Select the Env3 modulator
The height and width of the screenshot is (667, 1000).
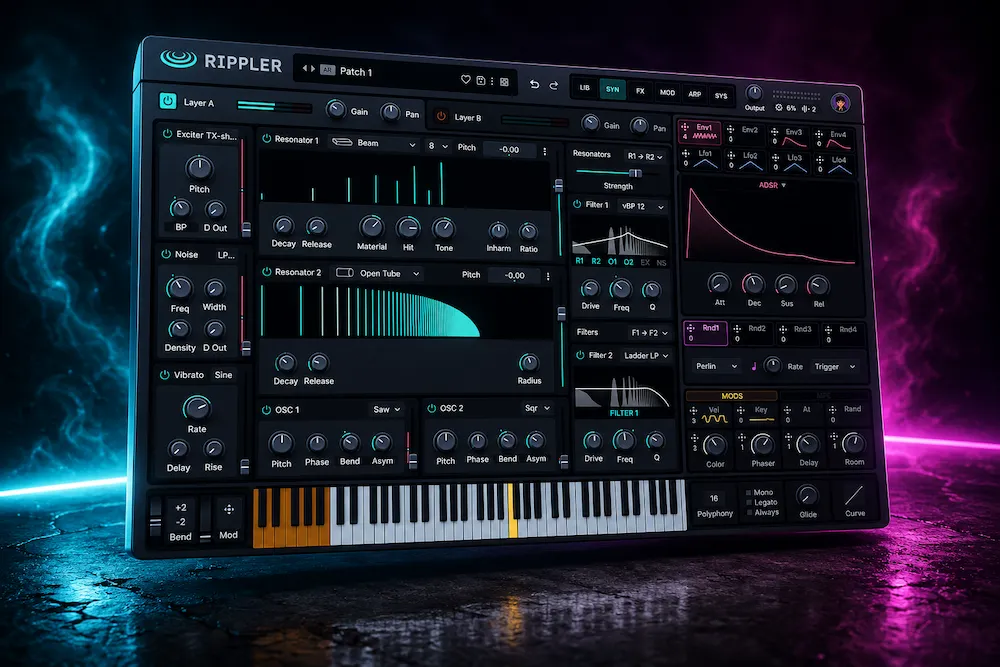tap(791, 137)
